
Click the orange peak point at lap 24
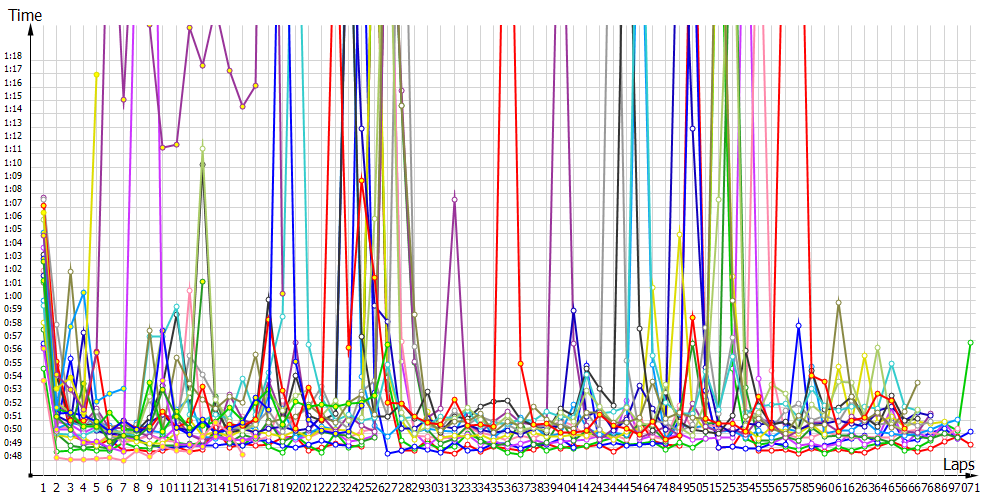pos(361,180)
